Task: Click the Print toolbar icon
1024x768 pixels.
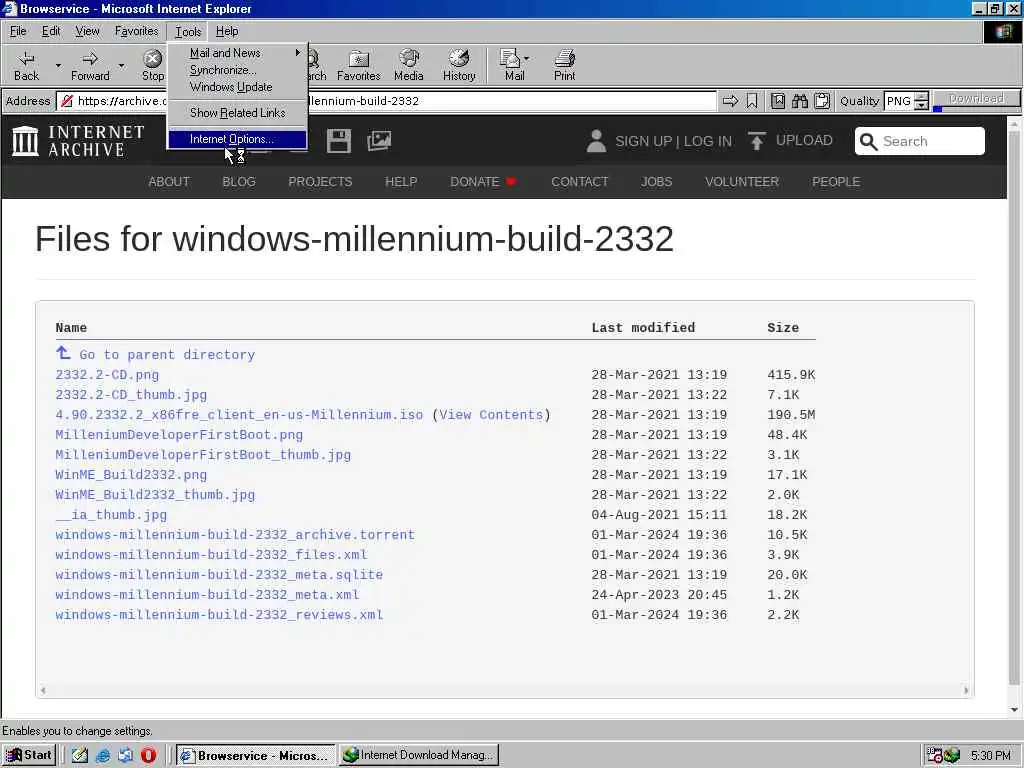Action: (x=564, y=65)
